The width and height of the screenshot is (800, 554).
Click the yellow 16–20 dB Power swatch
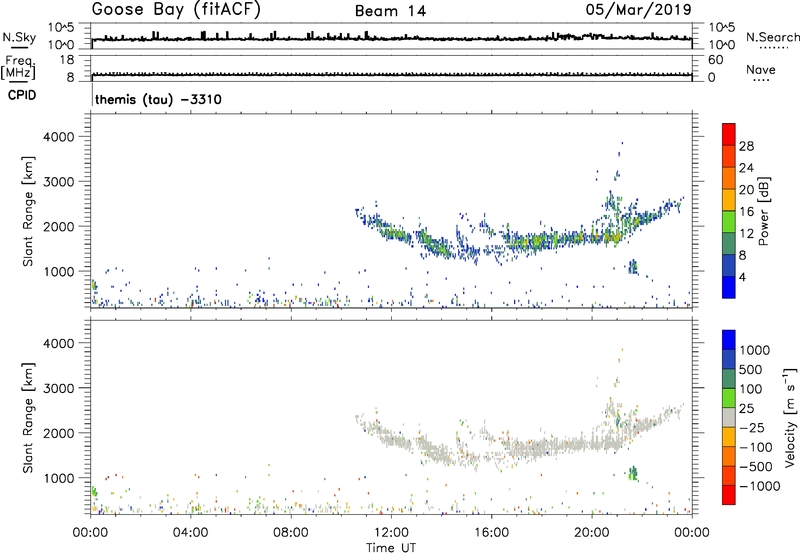click(x=729, y=199)
